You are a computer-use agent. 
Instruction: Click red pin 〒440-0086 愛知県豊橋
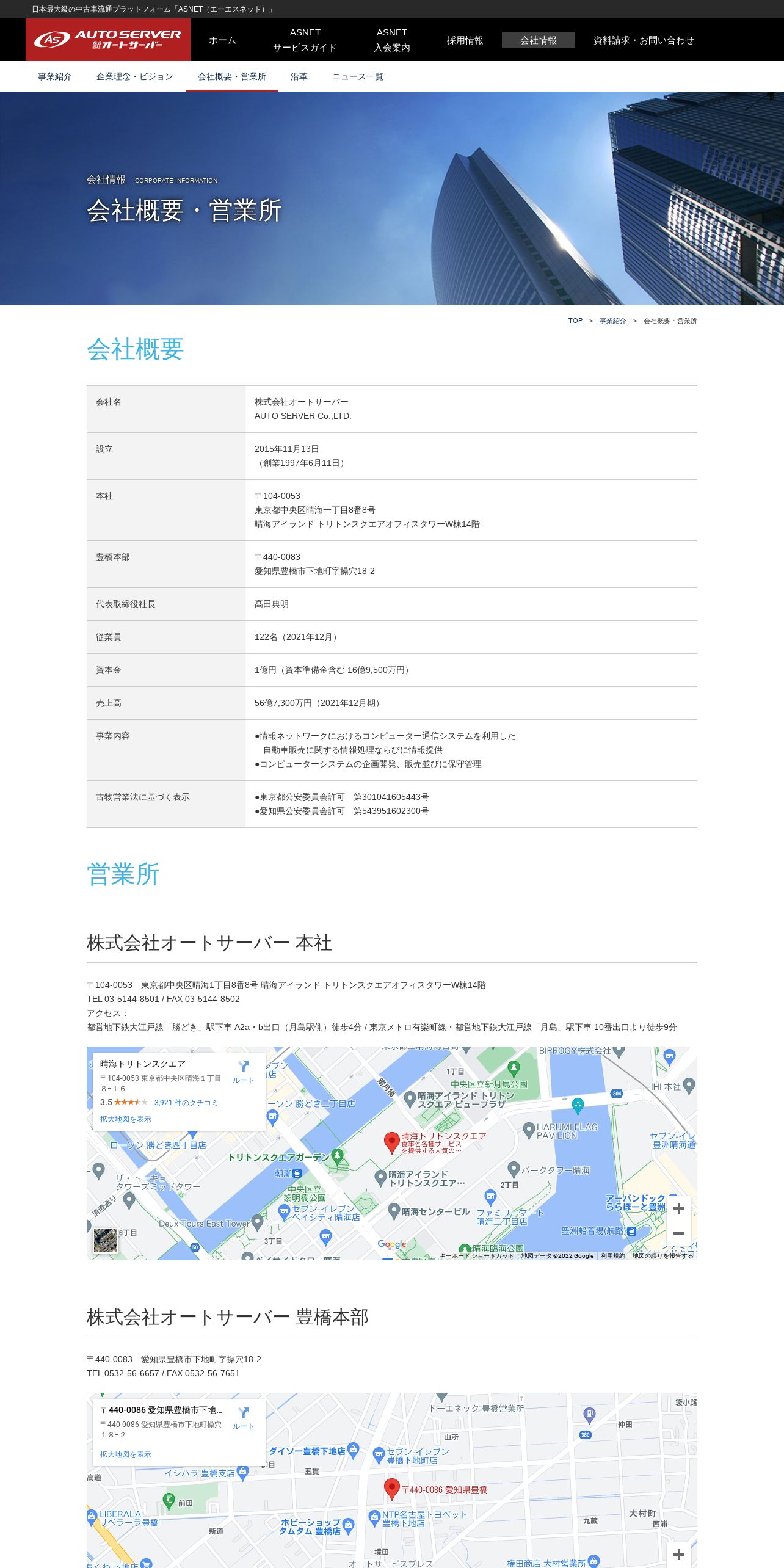click(391, 1490)
